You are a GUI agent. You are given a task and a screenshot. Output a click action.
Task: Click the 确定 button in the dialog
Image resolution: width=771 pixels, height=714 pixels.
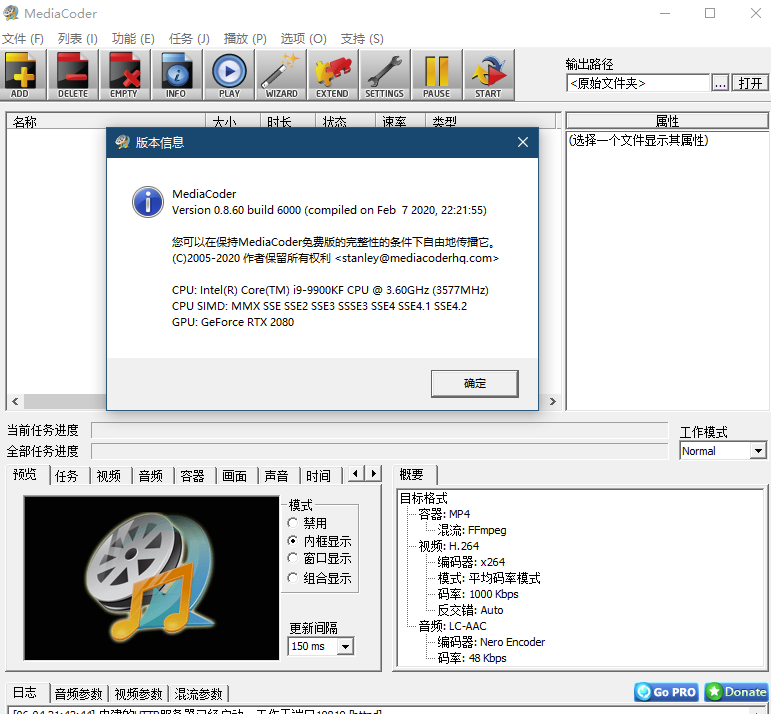click(475, 383)
